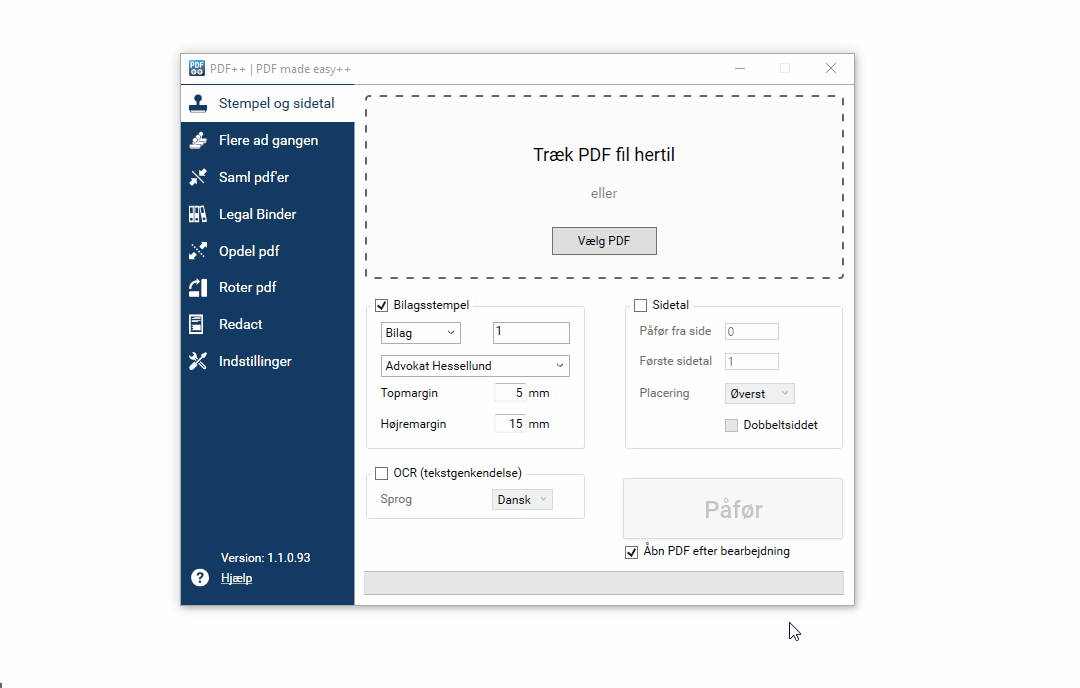Close the PDF++ window
This screenshot has width=1080, height=688.
click(x=831, y=68)
